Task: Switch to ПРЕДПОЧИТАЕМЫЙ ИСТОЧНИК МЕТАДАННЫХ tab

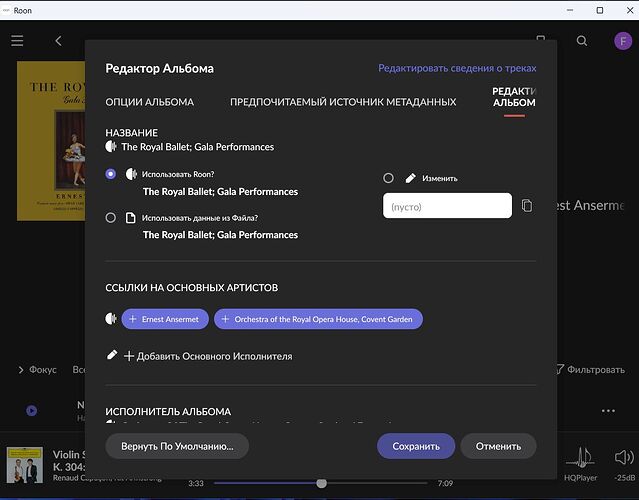Action: 343,102
